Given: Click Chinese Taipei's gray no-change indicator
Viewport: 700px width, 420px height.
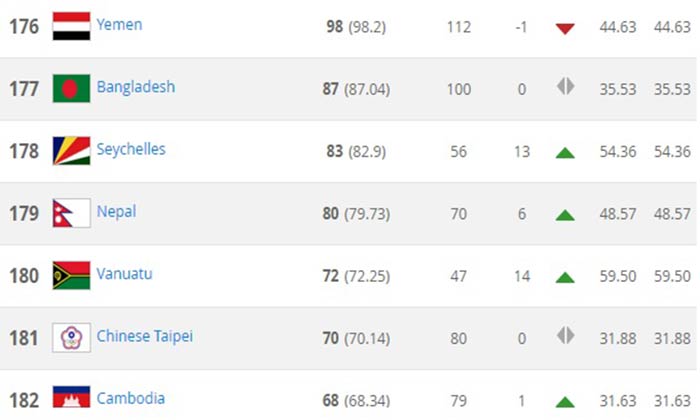Looking at the screenshot, I should coord(565,335).
